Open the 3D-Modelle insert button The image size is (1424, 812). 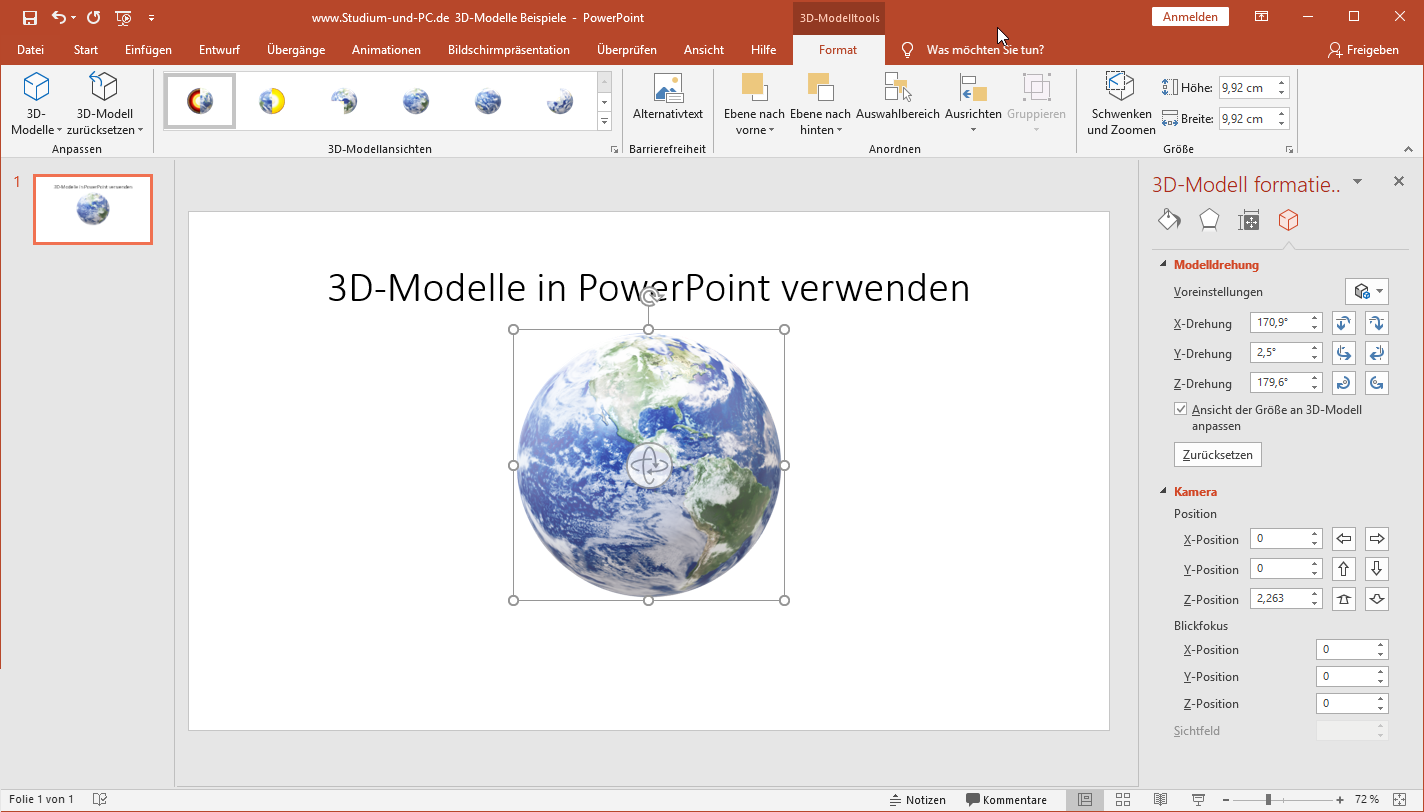(36, 103)
